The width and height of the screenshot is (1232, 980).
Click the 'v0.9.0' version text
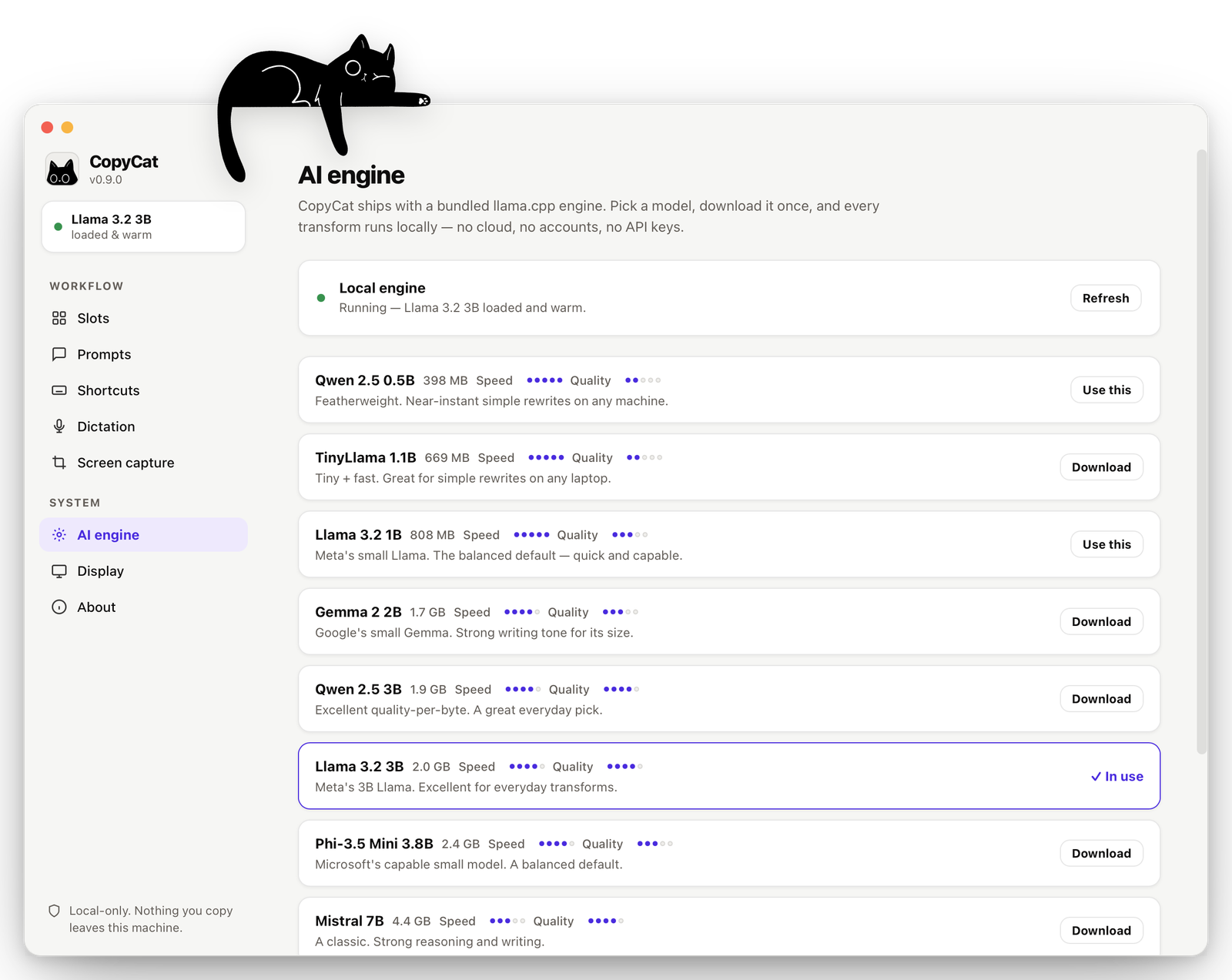coord(105,180)
